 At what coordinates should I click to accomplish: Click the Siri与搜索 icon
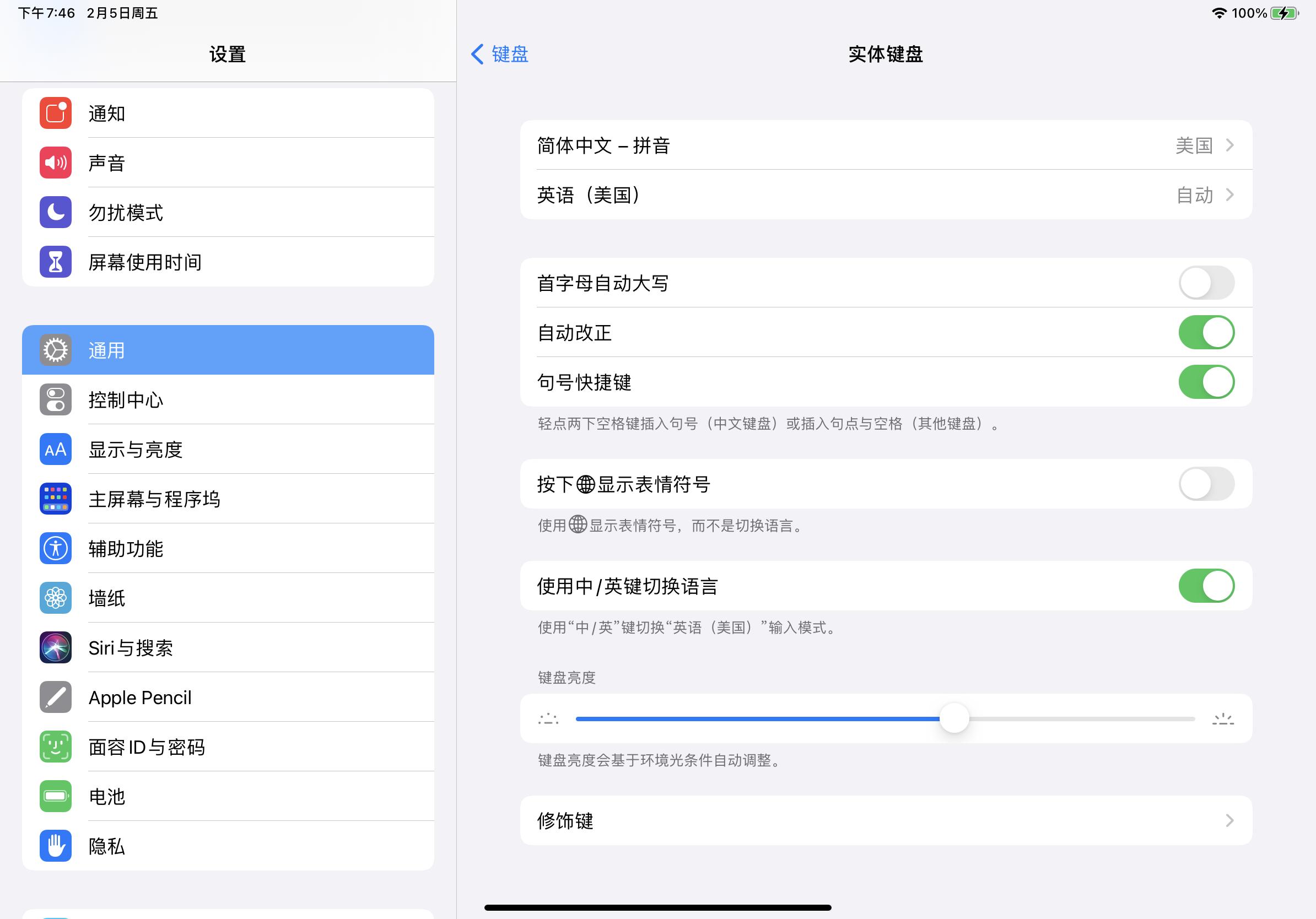pyautogui.click(x=55, y=647)
